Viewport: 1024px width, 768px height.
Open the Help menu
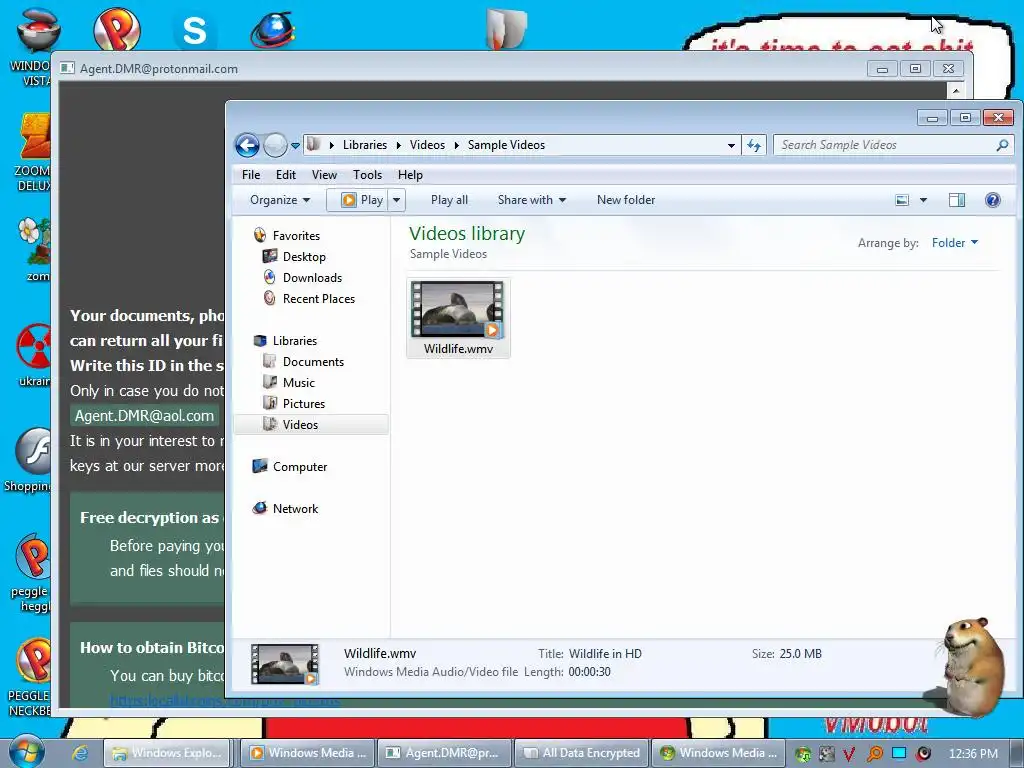(x=410, y=175)
